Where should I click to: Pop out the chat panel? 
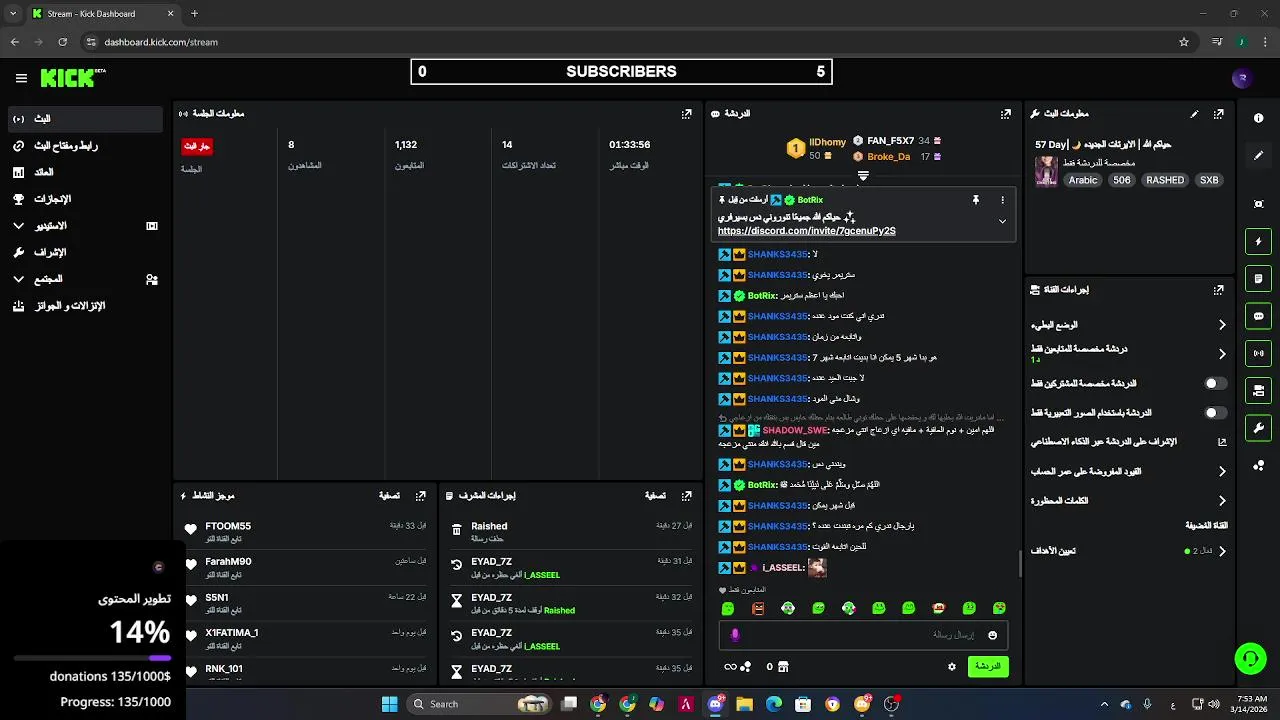1006,114
